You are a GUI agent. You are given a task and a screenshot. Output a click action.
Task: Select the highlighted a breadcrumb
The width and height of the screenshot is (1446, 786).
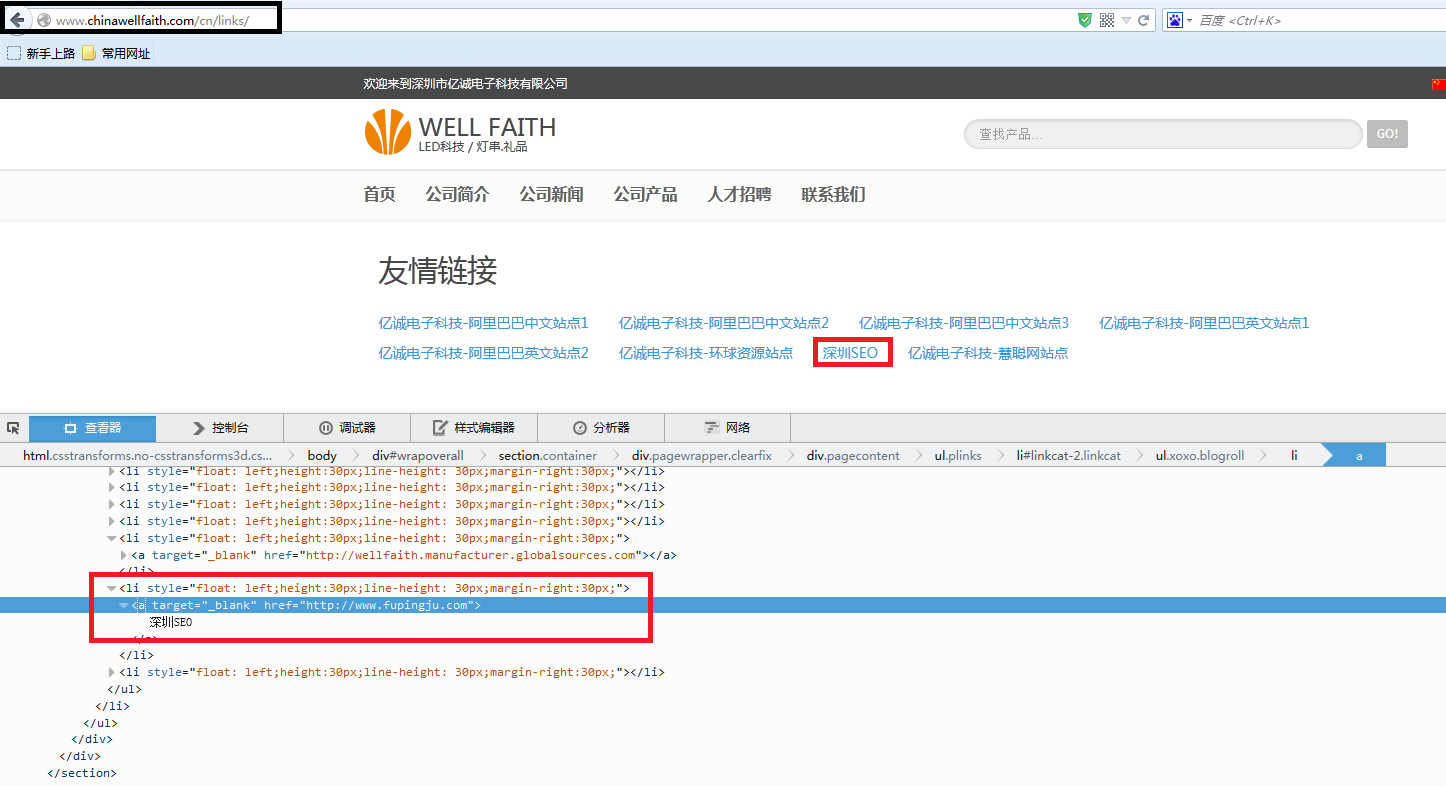pos(1358,455)
